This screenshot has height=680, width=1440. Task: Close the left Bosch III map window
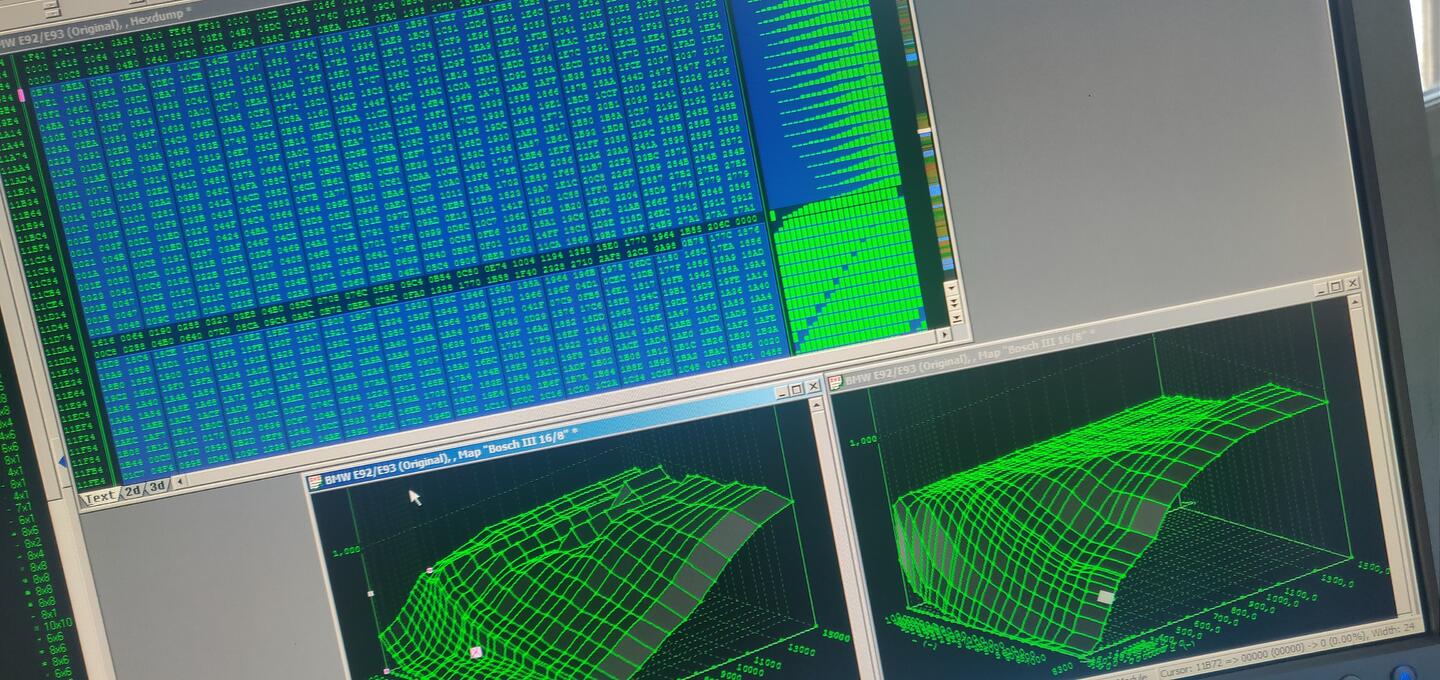pos(812,387)
